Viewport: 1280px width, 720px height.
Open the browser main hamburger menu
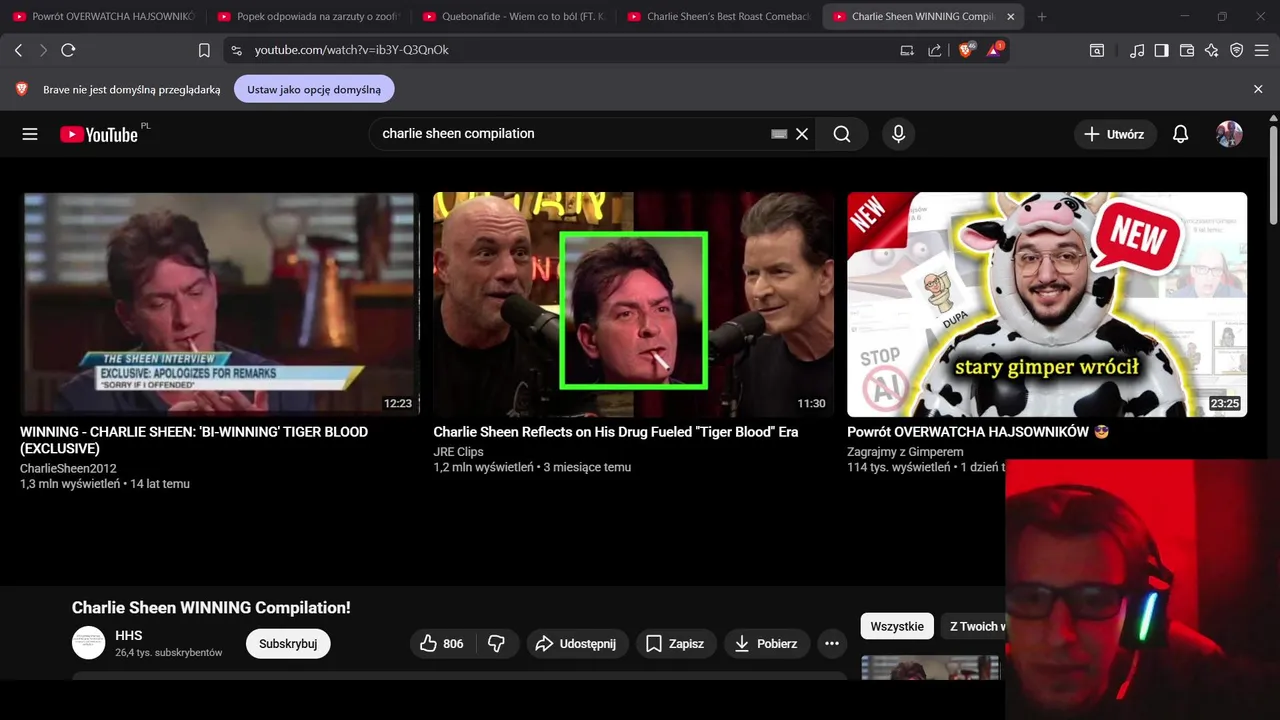coord(1262,50)
